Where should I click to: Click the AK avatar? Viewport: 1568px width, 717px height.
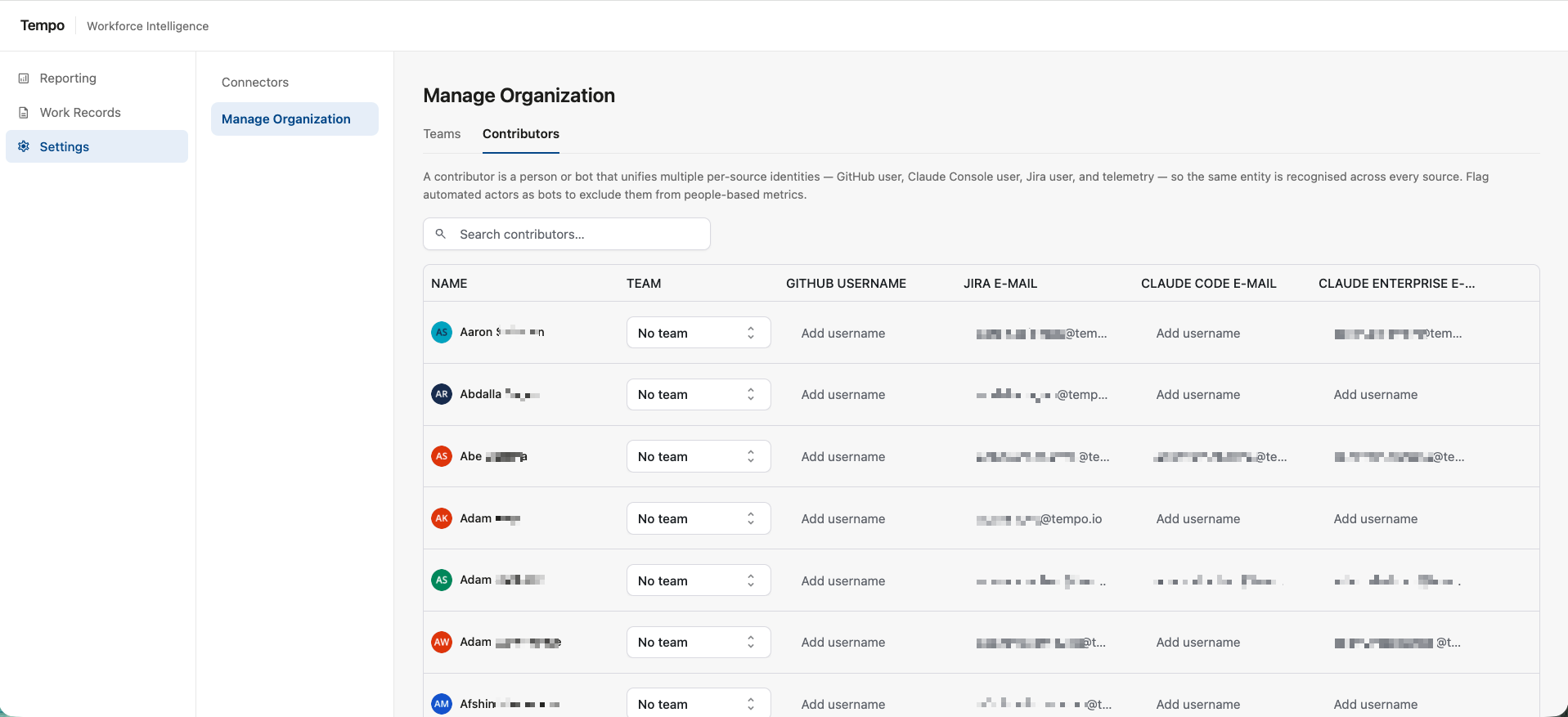point(442,518)
